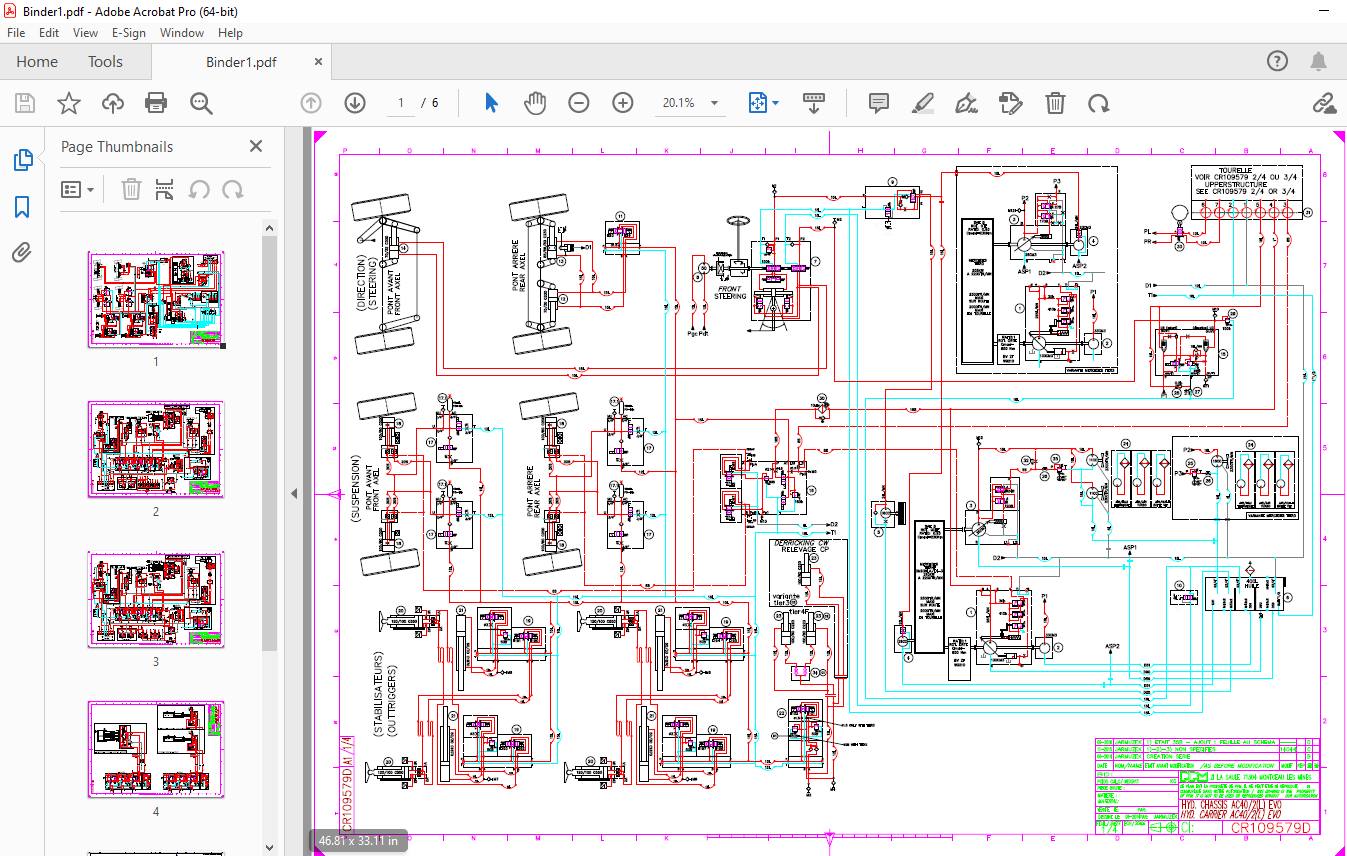Choose the Selection arrow tool
This screenshot has width=1347, height=856.
point(491,103)
